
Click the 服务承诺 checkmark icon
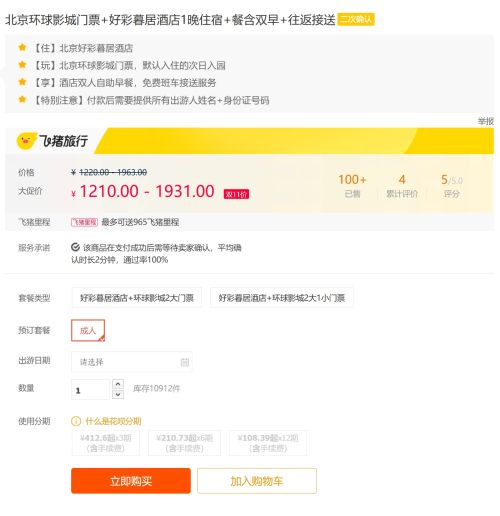click(75, 247)
